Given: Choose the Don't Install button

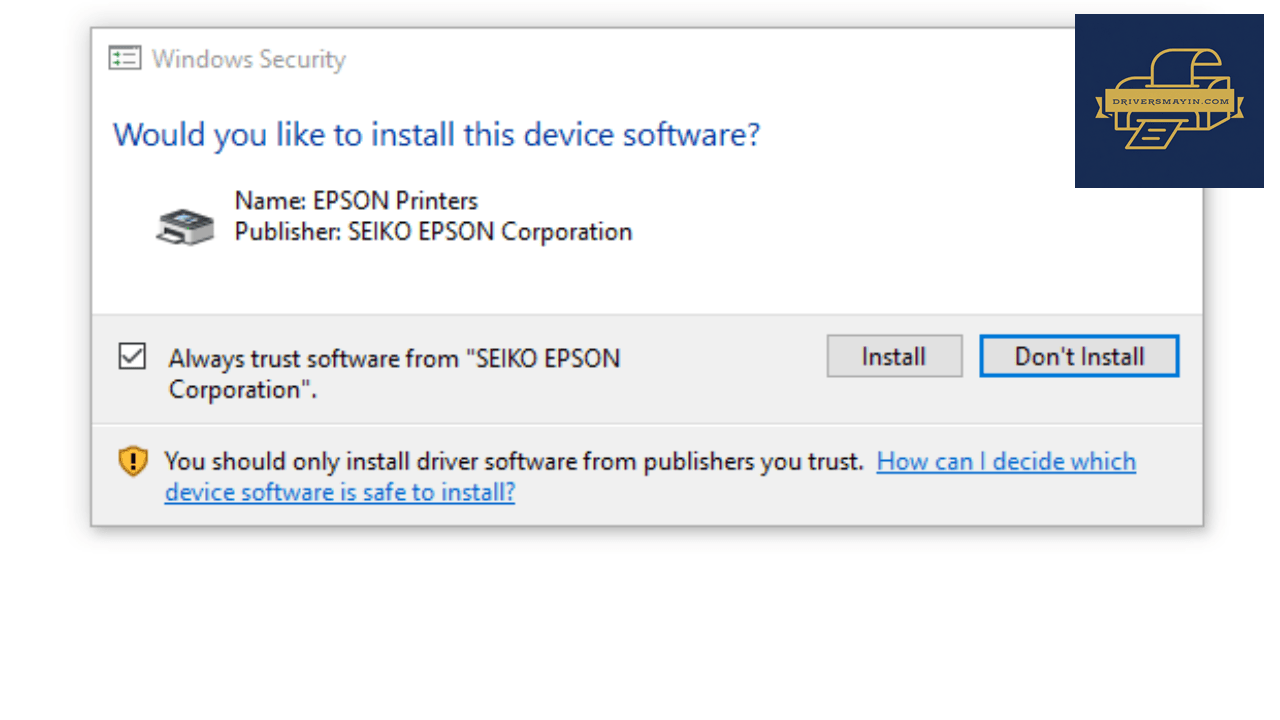Looking at the screenshot, I should [1079, 356].
